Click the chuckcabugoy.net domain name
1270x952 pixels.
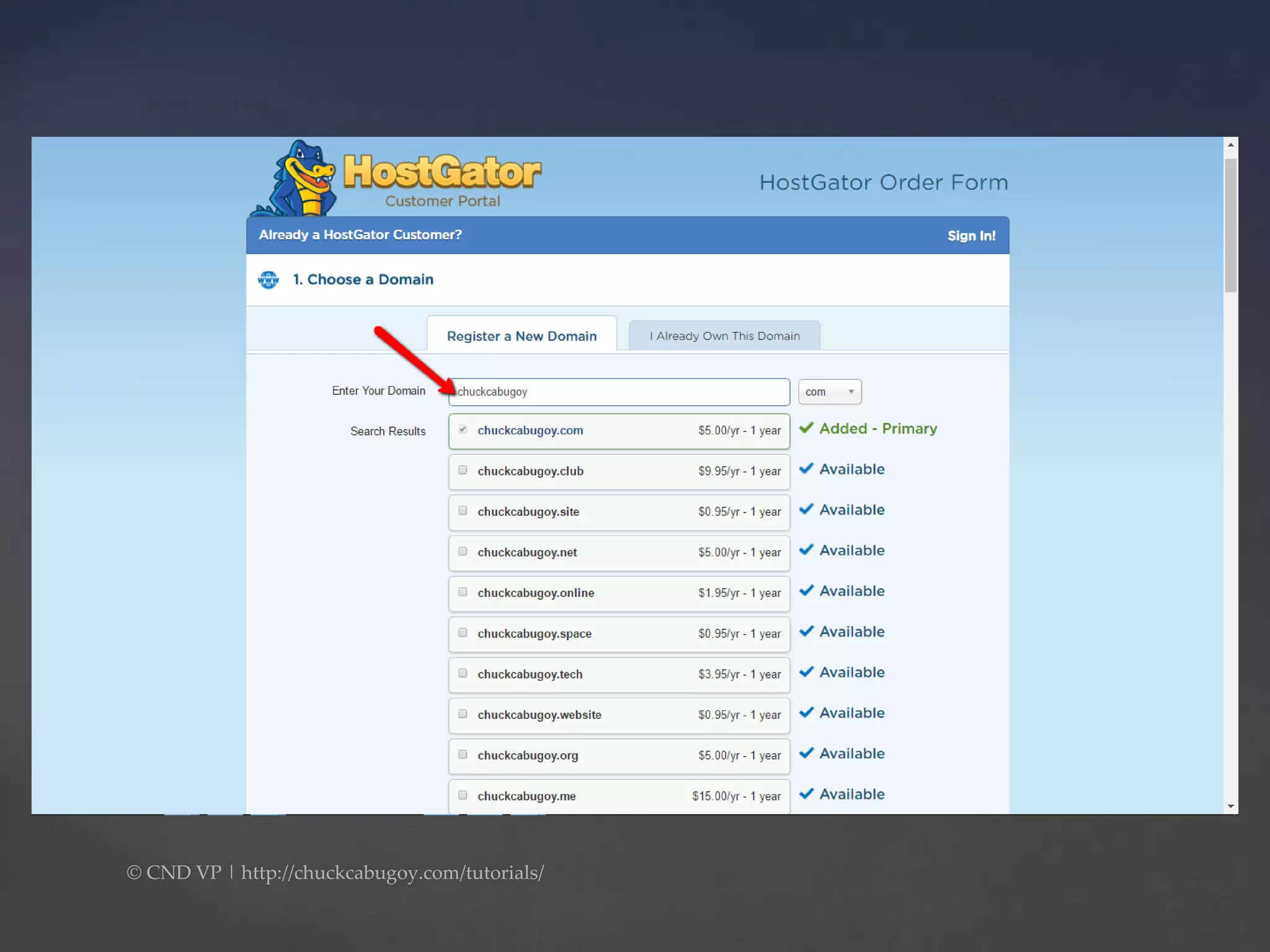pyautogui.click(x=527, y=552)
